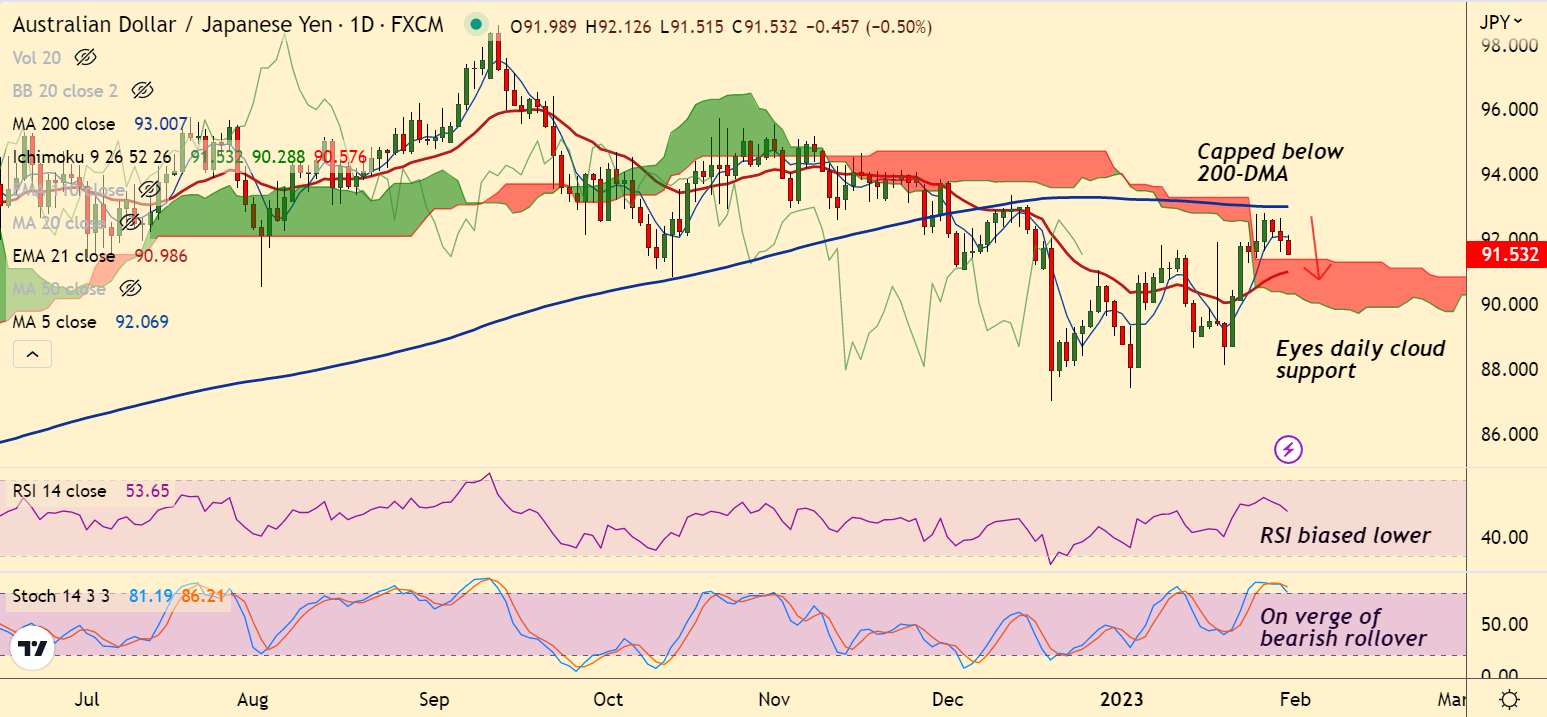This screenshot has width=1547, height=717.
Task: Show the hidden Vol 20 indicator
Action: point(85,58)
